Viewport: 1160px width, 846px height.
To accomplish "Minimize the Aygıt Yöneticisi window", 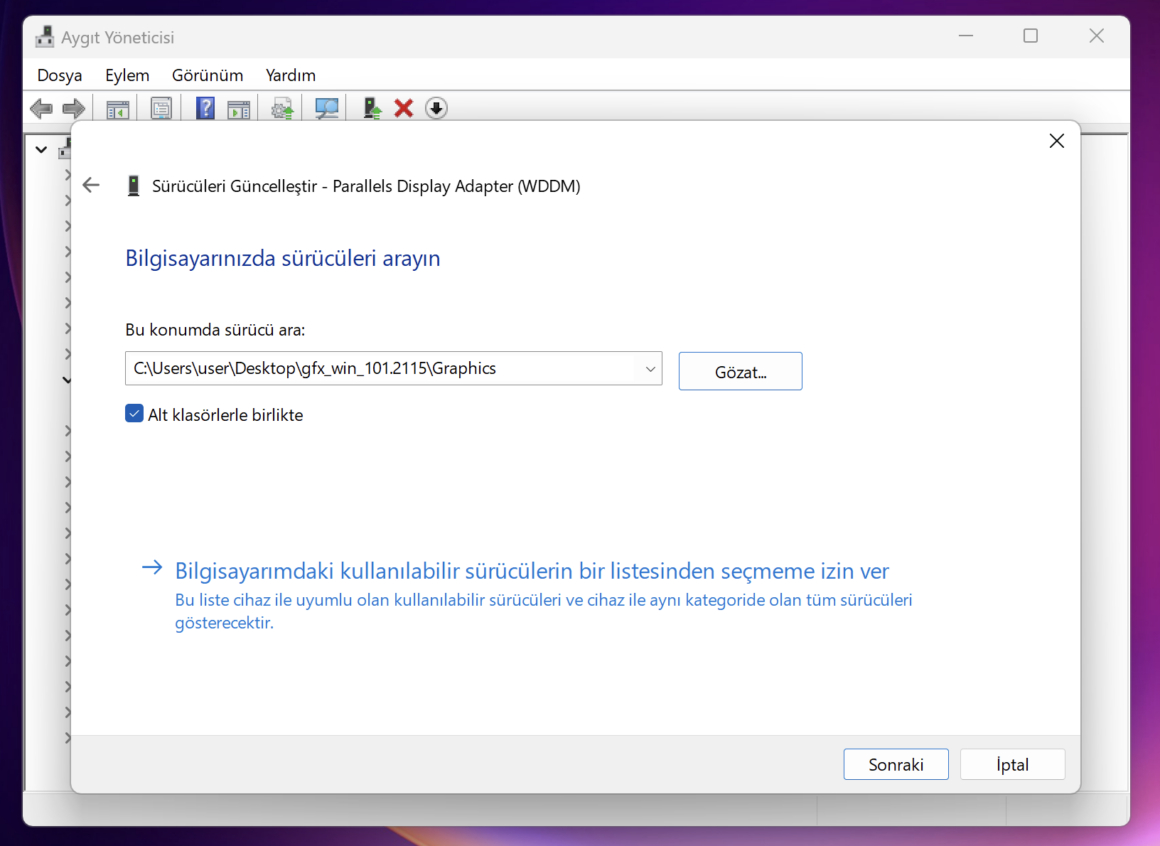I will [965, 35].
